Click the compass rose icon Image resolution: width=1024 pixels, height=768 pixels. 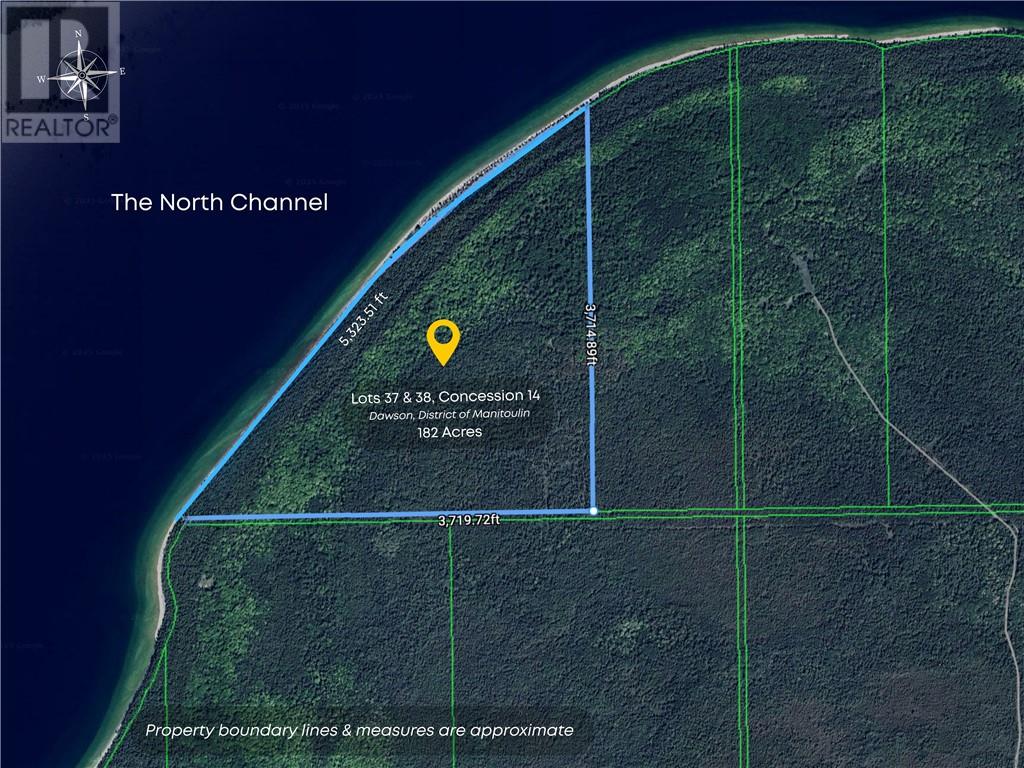click(82, 75)
